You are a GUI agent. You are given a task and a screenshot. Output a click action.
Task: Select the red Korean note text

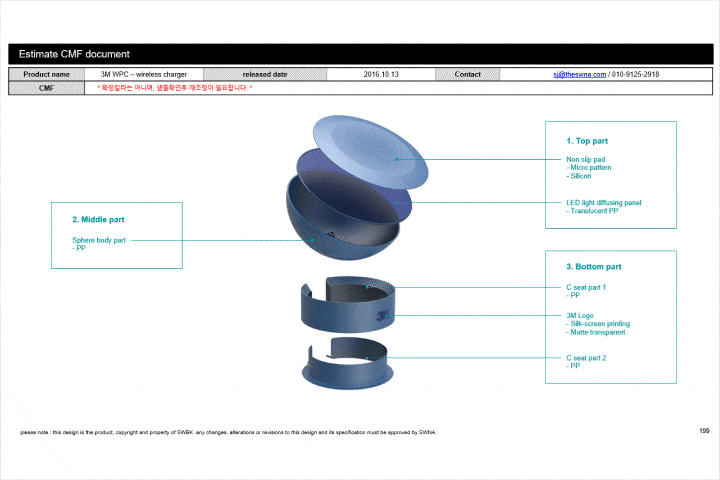(x=174, y=88)
